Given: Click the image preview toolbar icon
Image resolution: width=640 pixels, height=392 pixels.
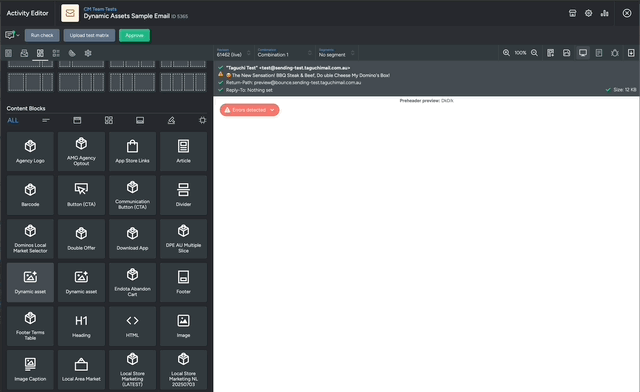Looking at the screenshot, I should 567,53.
